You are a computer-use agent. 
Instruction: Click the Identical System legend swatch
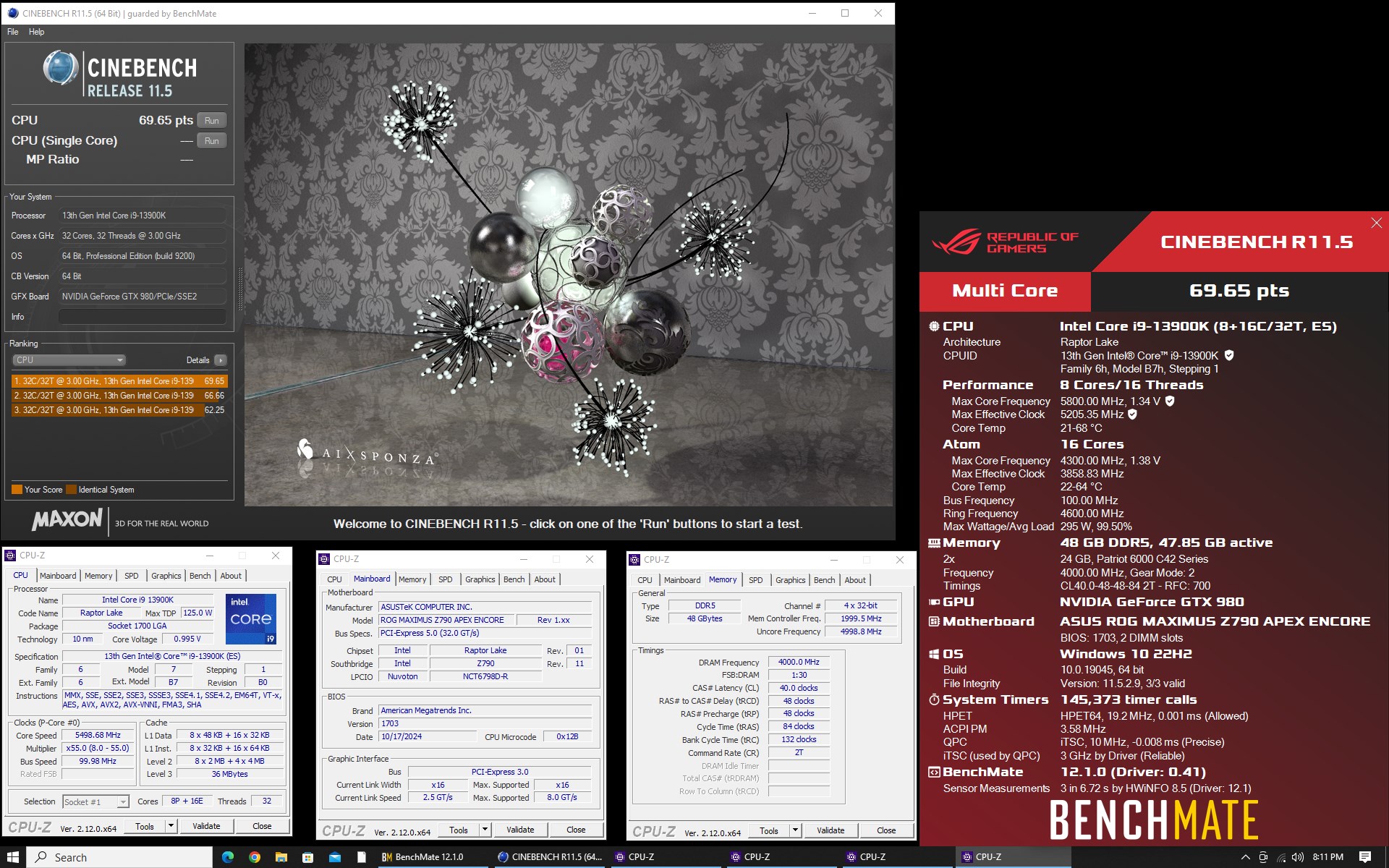(71, 490)
